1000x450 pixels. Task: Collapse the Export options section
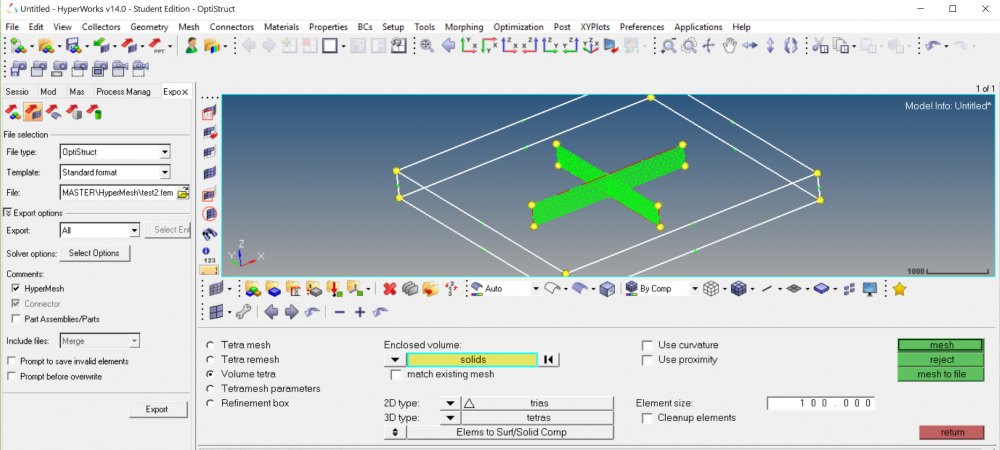[8, 213]
